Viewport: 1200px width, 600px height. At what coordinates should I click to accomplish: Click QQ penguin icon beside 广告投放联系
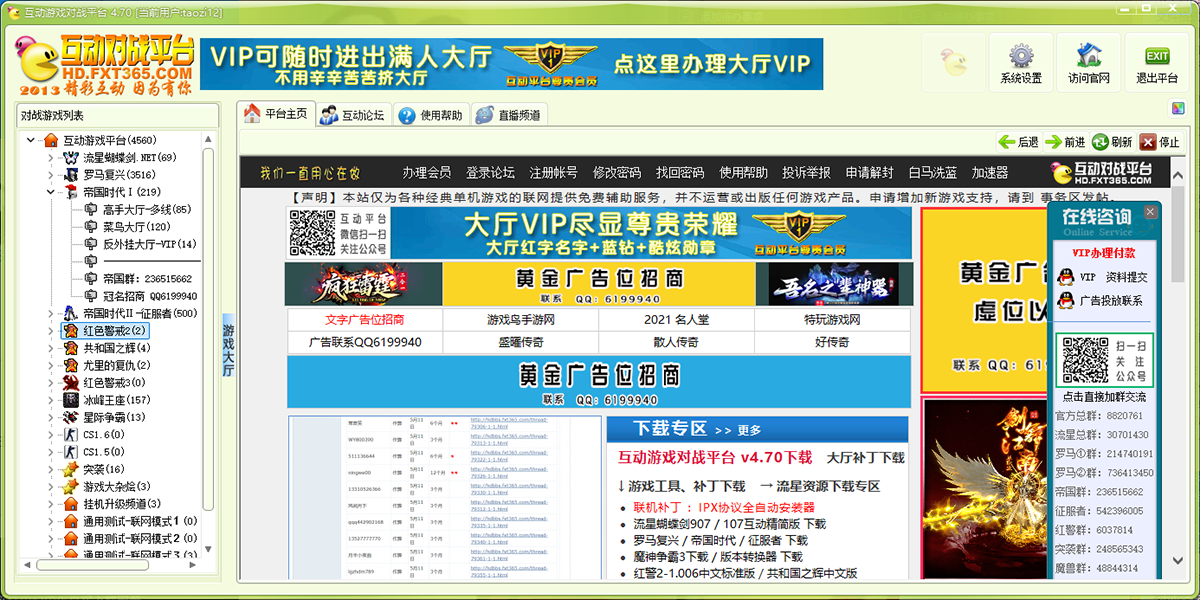[1067, 301]
